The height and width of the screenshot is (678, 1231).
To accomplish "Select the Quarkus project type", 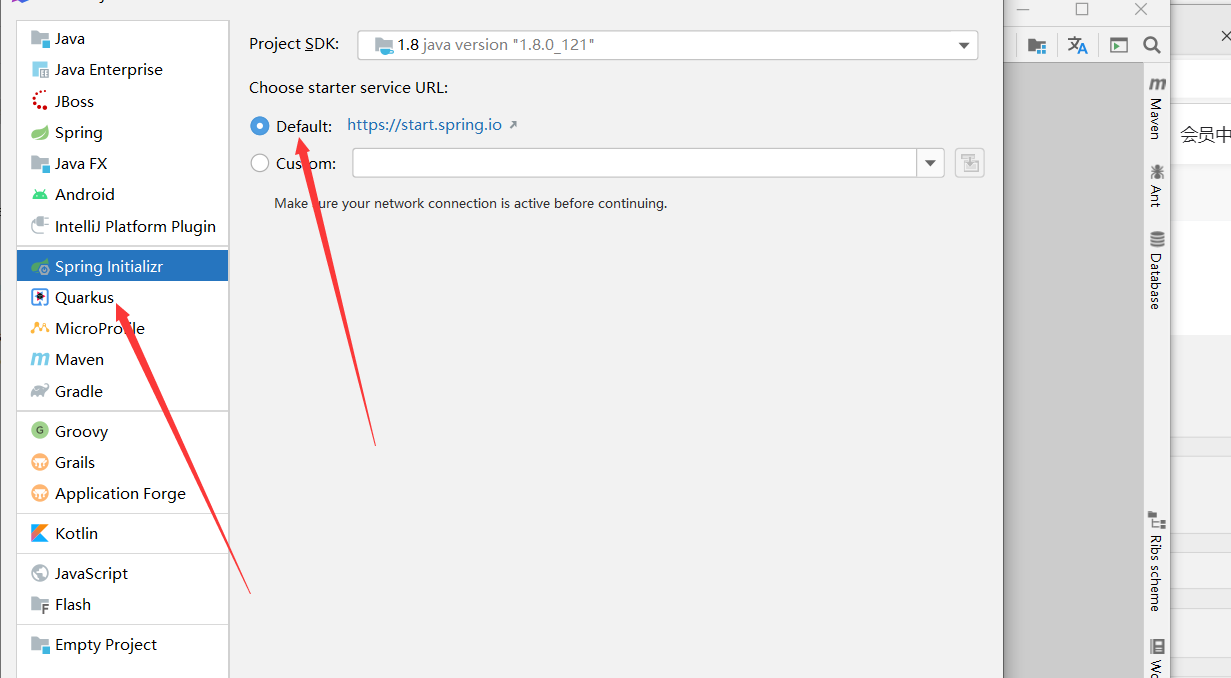I will [85, 297].
